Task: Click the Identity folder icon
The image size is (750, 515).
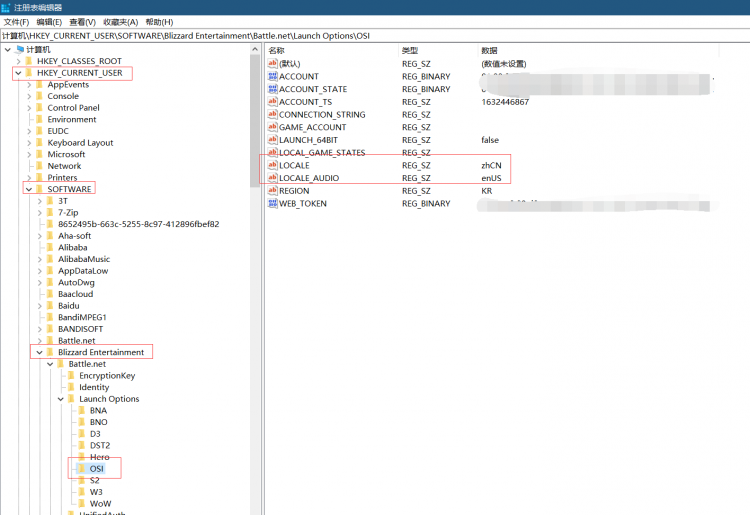Action: point(71,387)
